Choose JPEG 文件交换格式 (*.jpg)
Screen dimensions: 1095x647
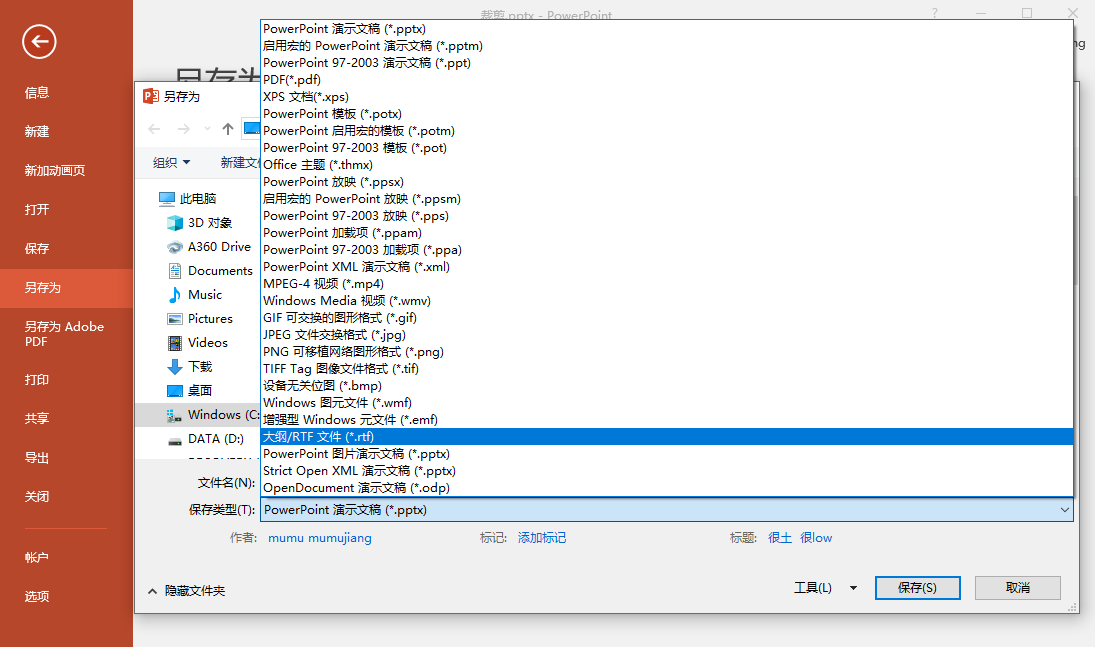tap(666, 335)
